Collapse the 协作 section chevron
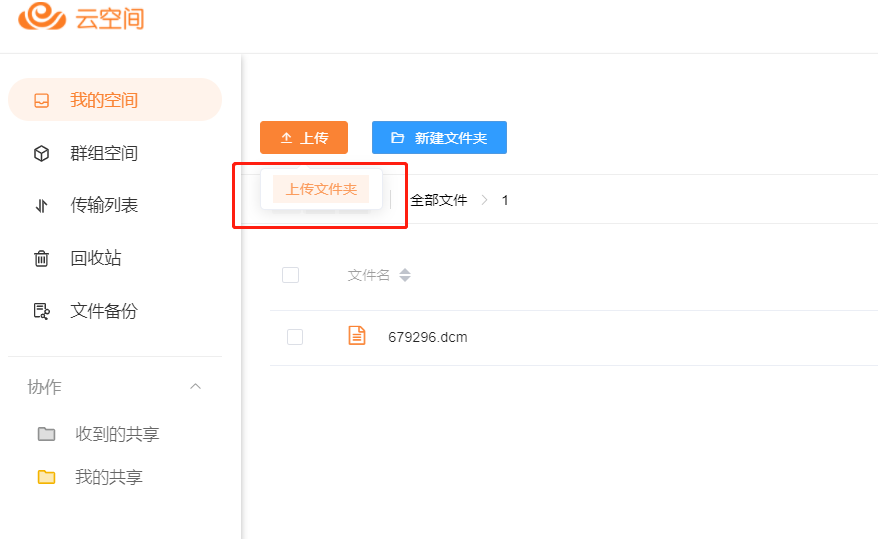The height and width of the screenshot is (539, 878). 196,387
